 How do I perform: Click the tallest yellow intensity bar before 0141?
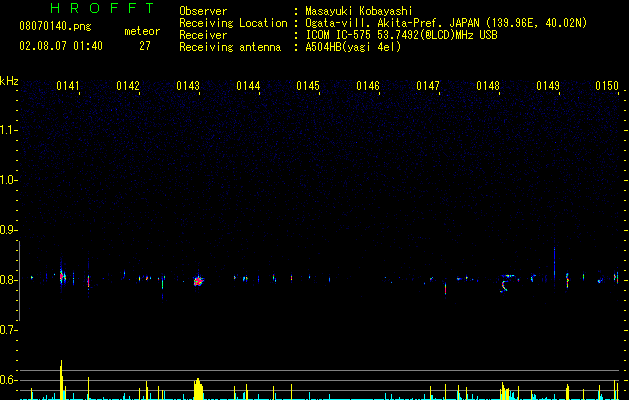point(61,380)
